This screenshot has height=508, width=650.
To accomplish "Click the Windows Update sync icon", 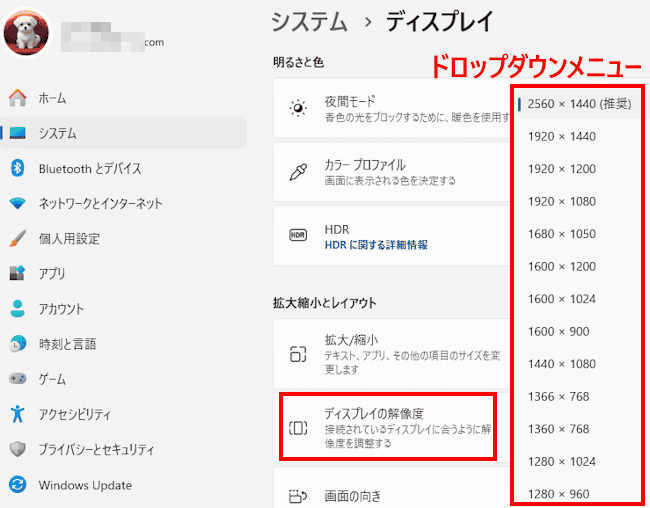I will (17, 484).
